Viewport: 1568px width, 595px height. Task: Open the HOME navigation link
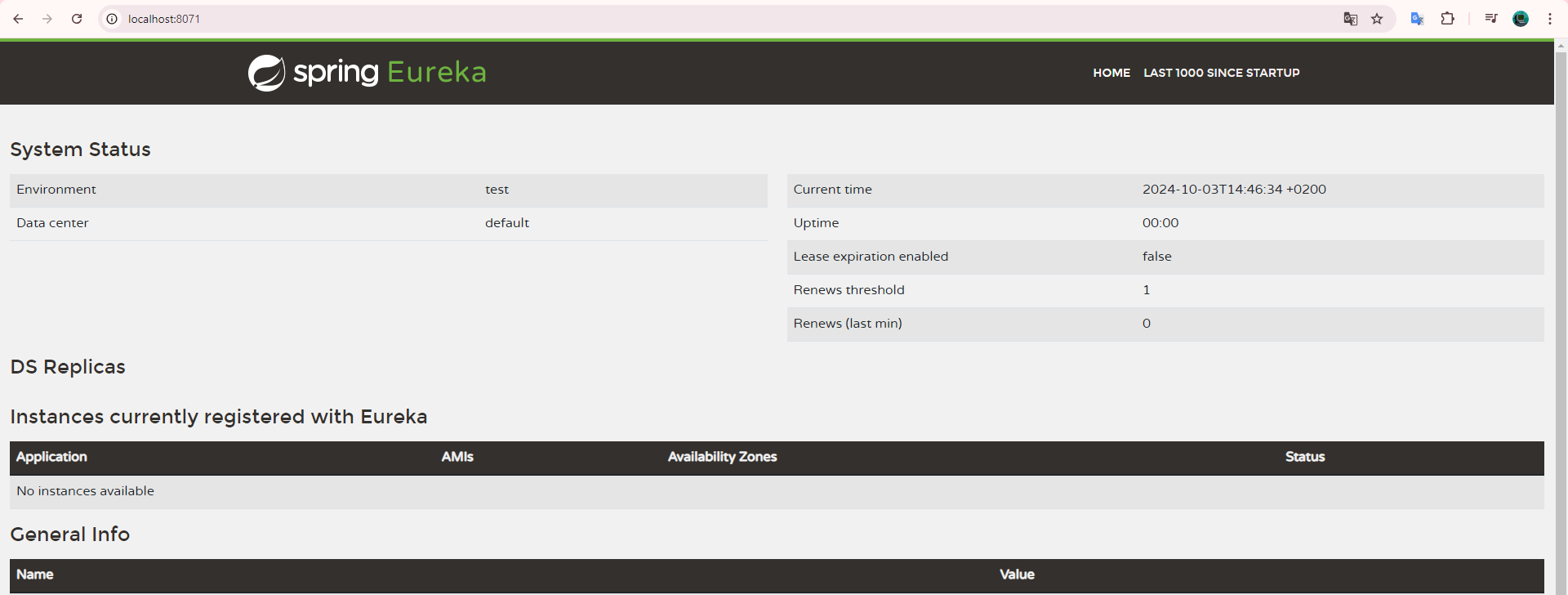(1111, 73)
